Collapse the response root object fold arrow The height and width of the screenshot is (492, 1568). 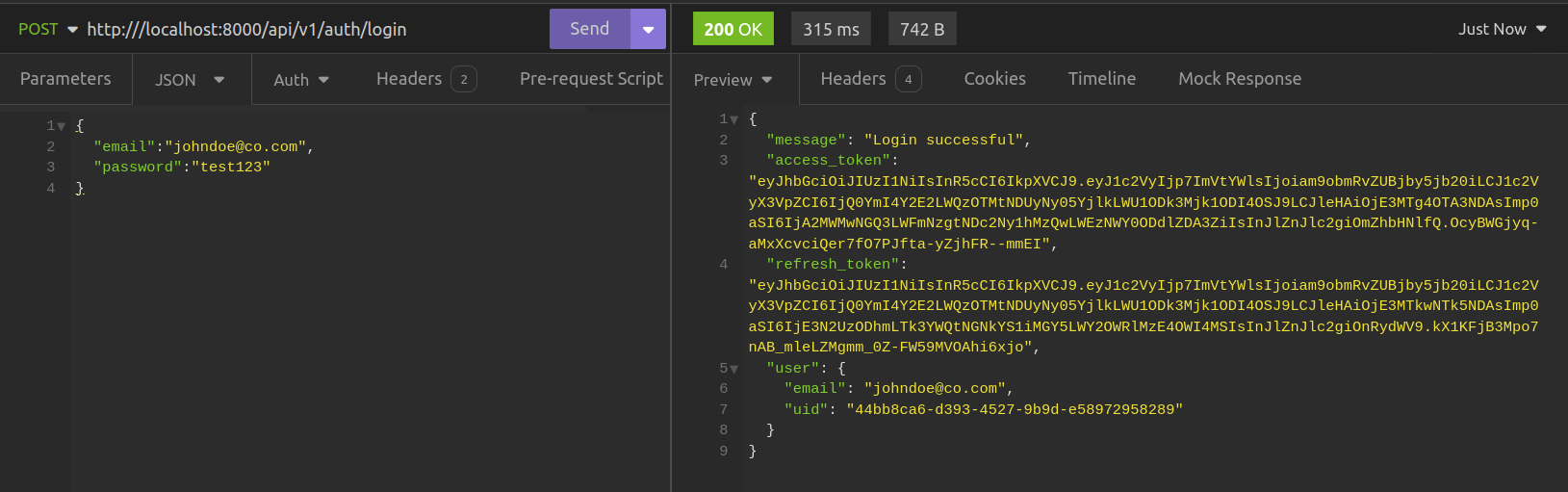pyautogui.click(x=734, y=120)
